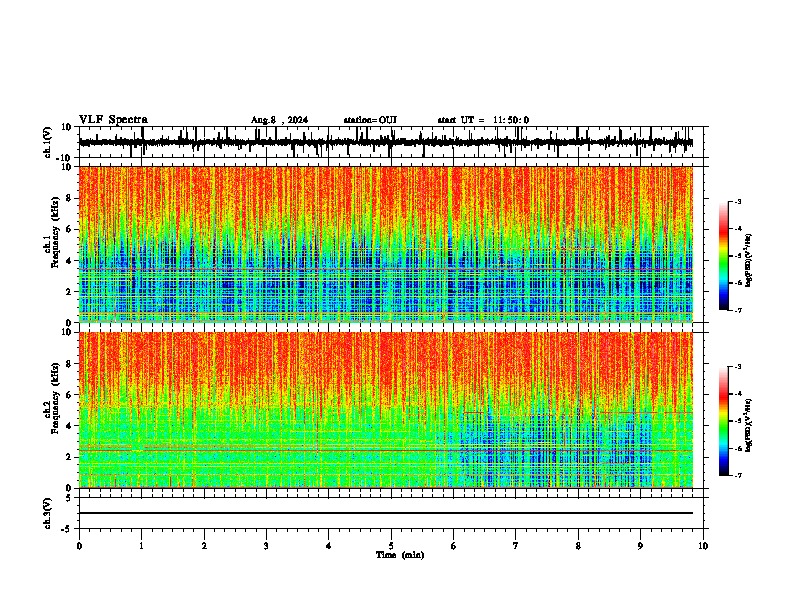
Task: Click the ch.1 frequency axis "8" tick label
Action: point(69,198)
